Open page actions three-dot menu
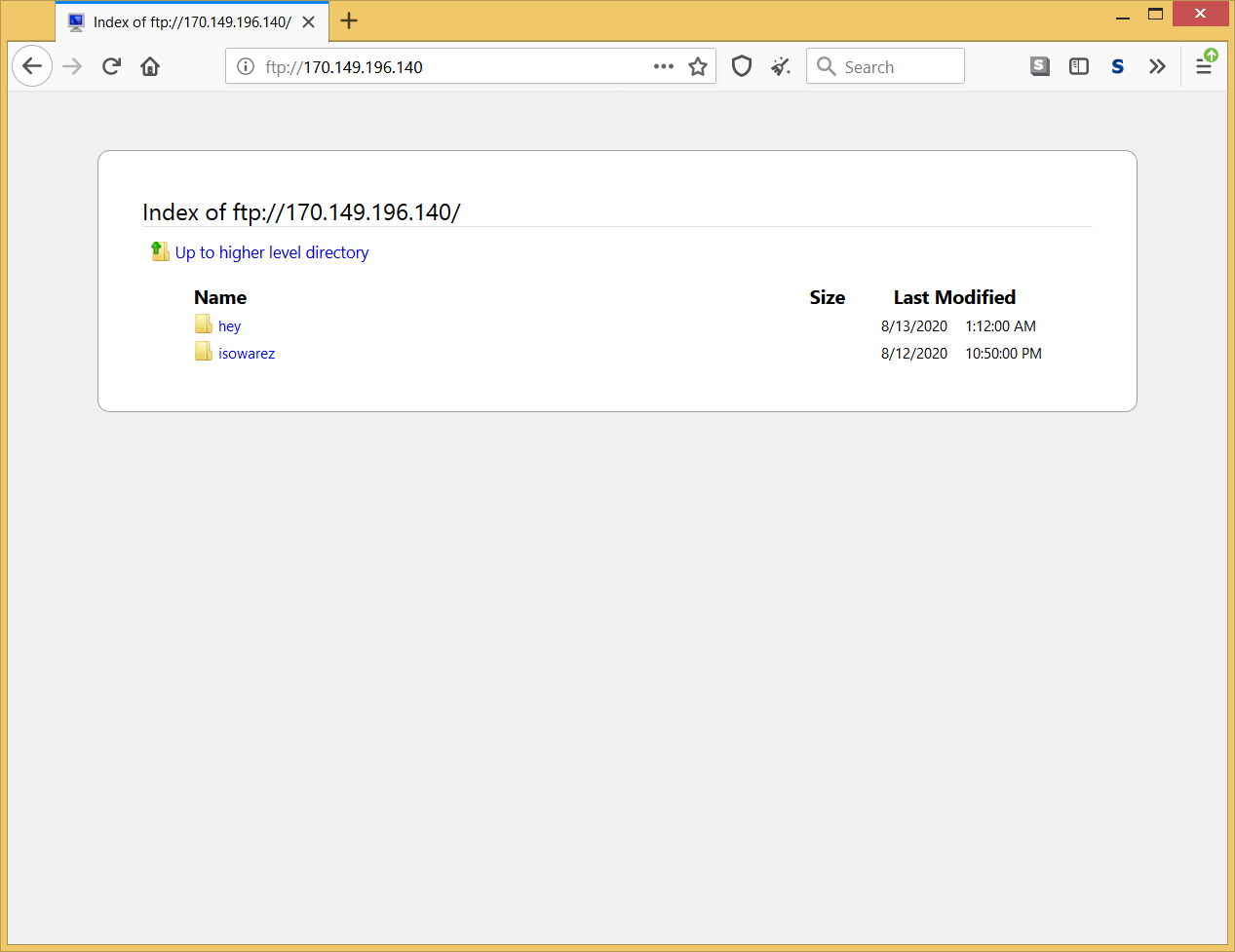The image size is (1235, 952). pyautogui.click(x=664, y=66)
